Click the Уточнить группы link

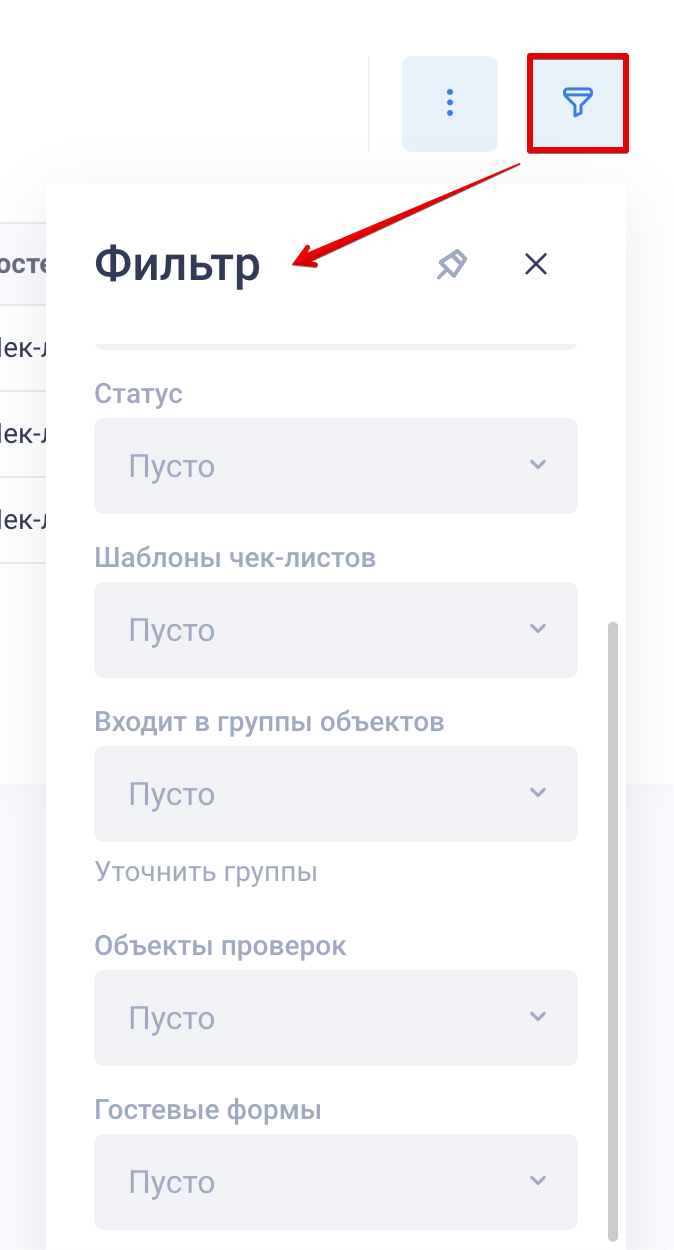(x=206, y=872)
